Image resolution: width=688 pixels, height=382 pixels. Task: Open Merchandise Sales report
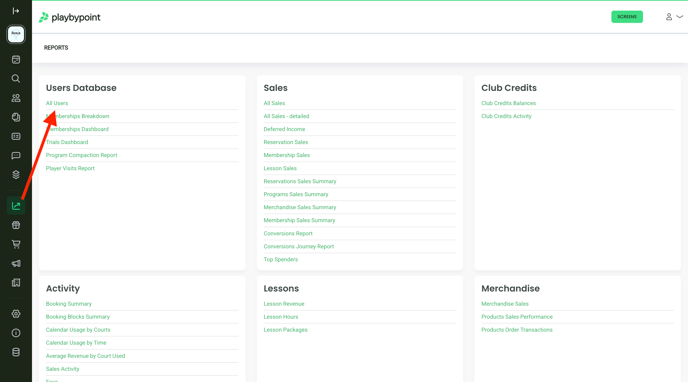point(505,304)
